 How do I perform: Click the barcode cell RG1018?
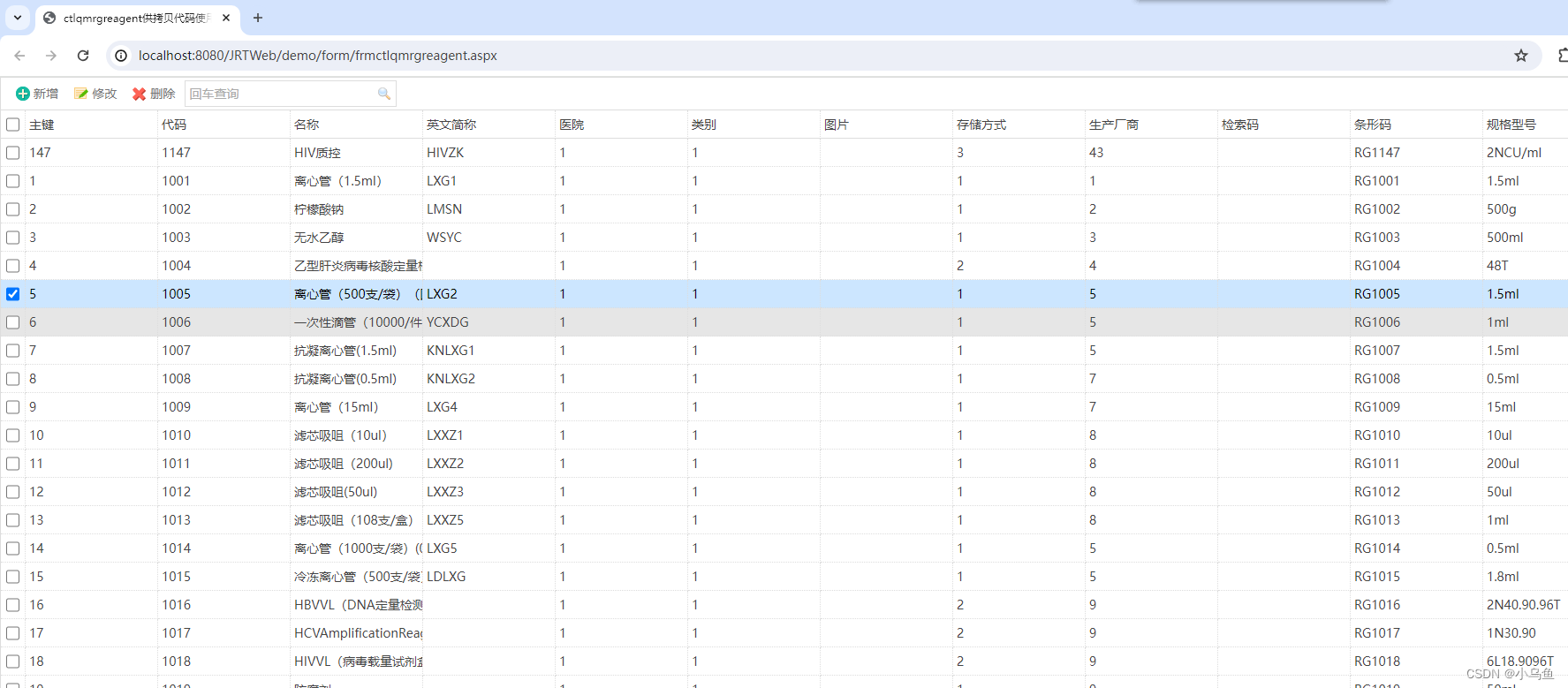[x=1416, y=662]
